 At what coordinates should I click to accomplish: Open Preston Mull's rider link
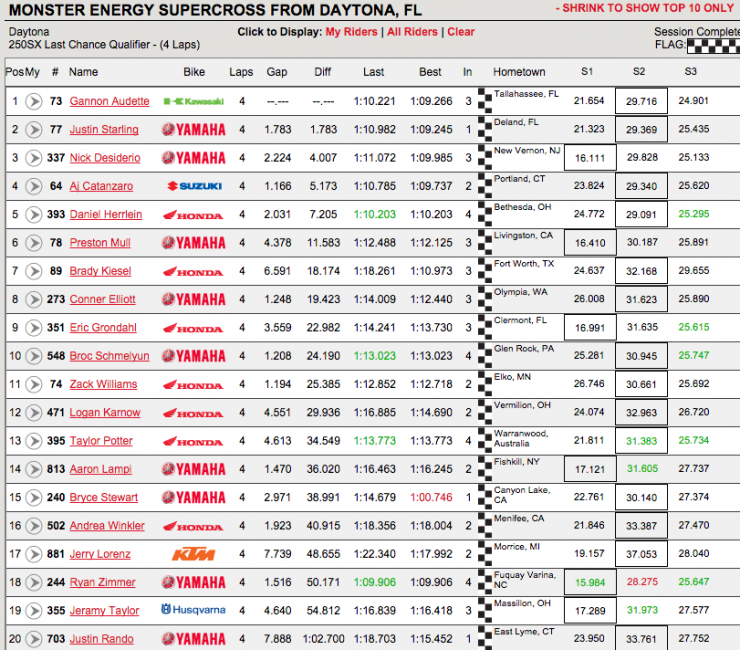100,243
